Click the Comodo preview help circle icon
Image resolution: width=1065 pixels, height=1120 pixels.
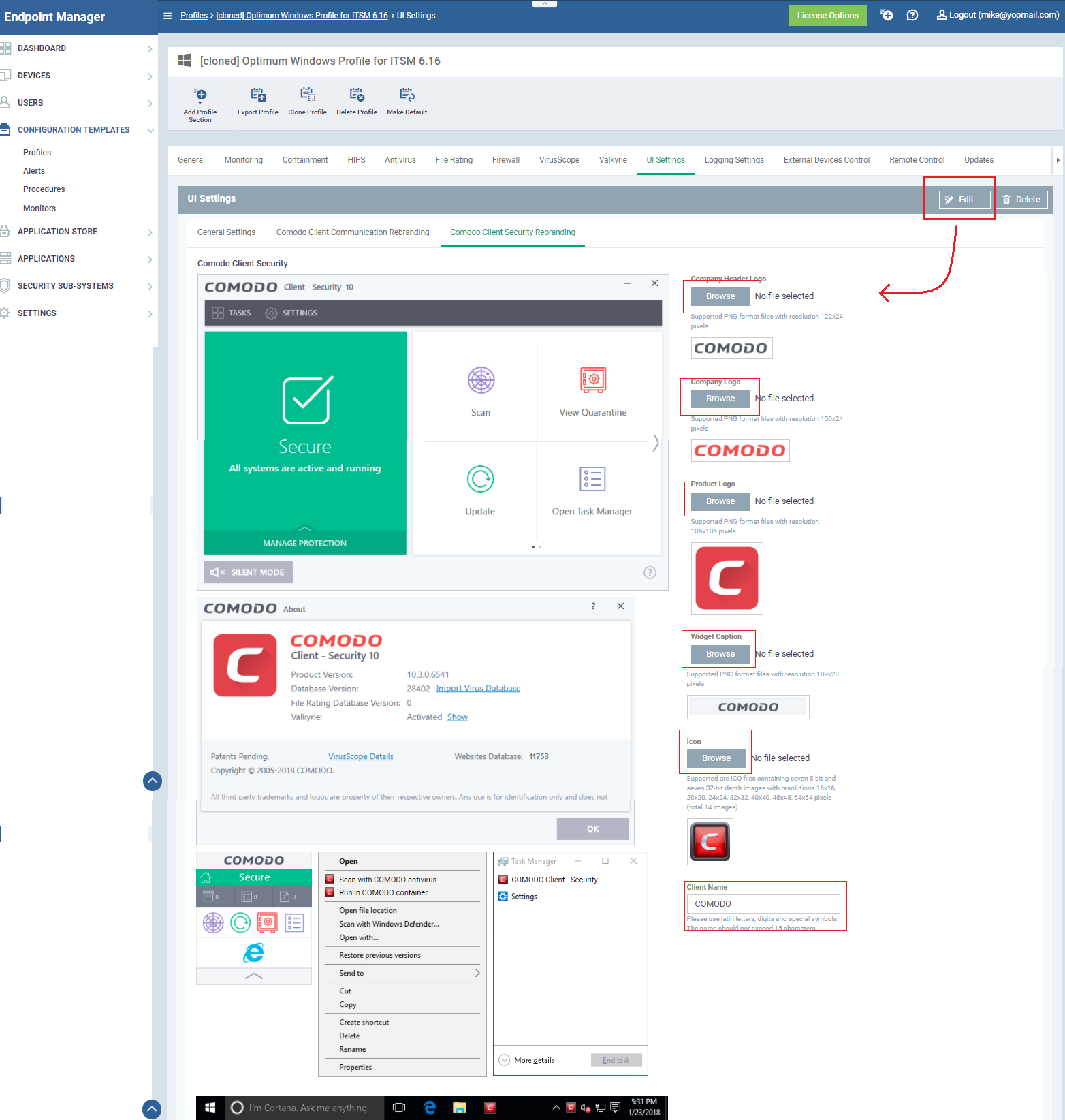pyautogui.click(x=650, y=573)
